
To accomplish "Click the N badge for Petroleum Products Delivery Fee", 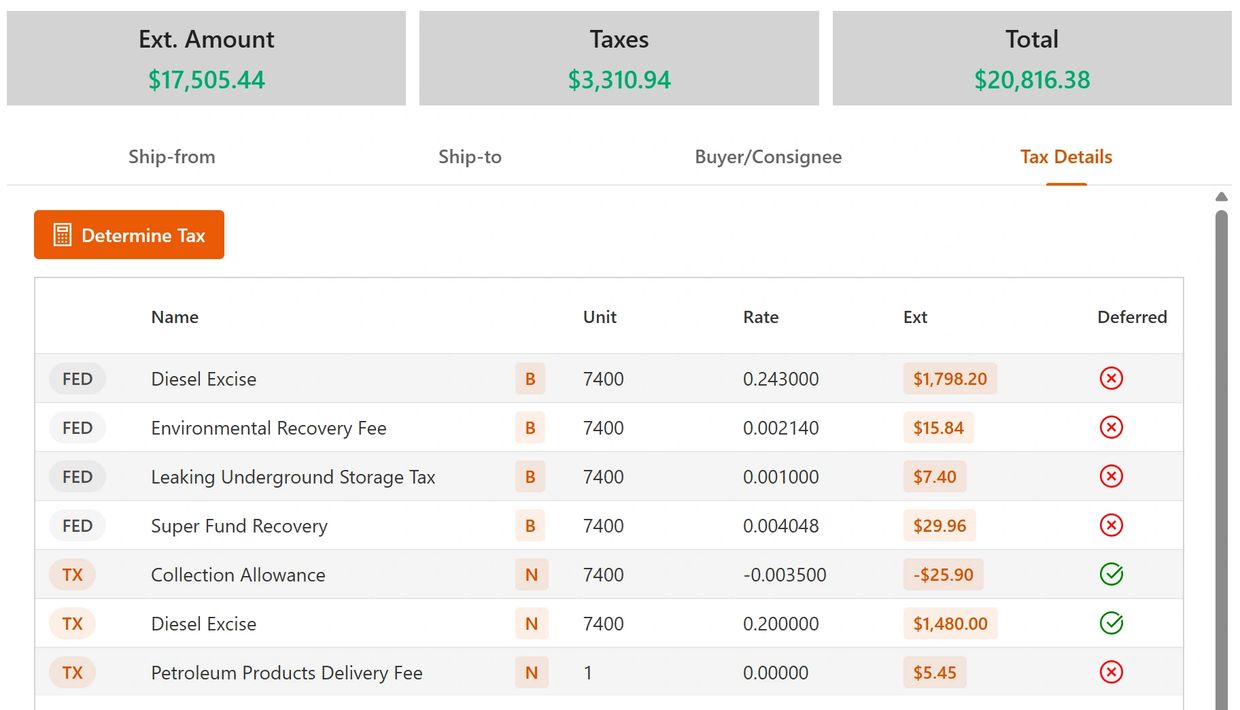I will (530, 672).
